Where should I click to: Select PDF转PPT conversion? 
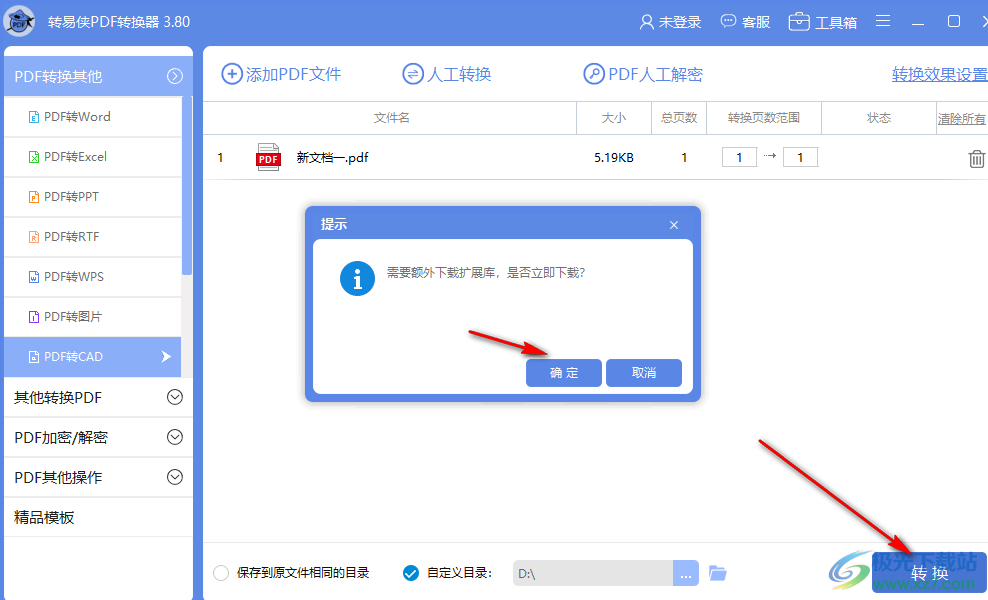pos(93,197)
